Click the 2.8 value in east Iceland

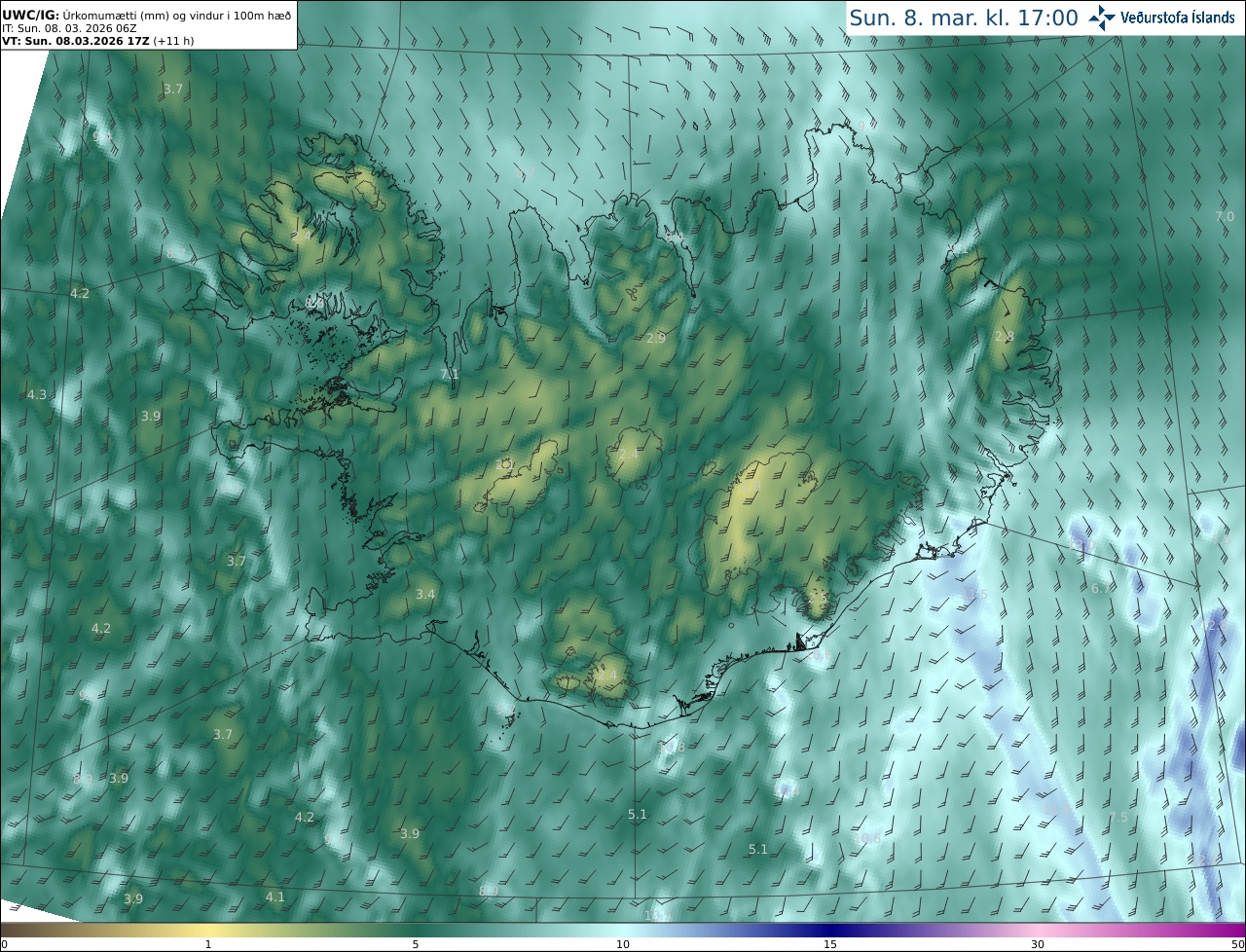pyautogui.click(x=1005, y=336)
